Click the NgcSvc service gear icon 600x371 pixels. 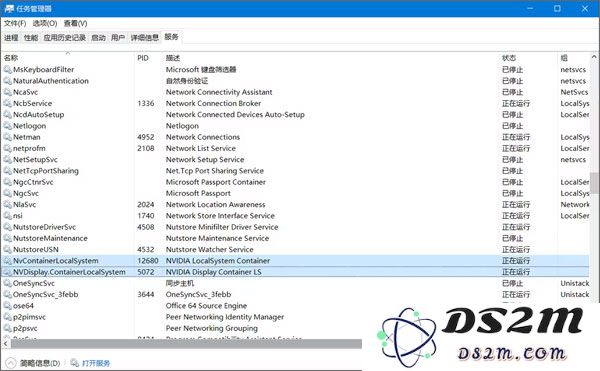7,193
